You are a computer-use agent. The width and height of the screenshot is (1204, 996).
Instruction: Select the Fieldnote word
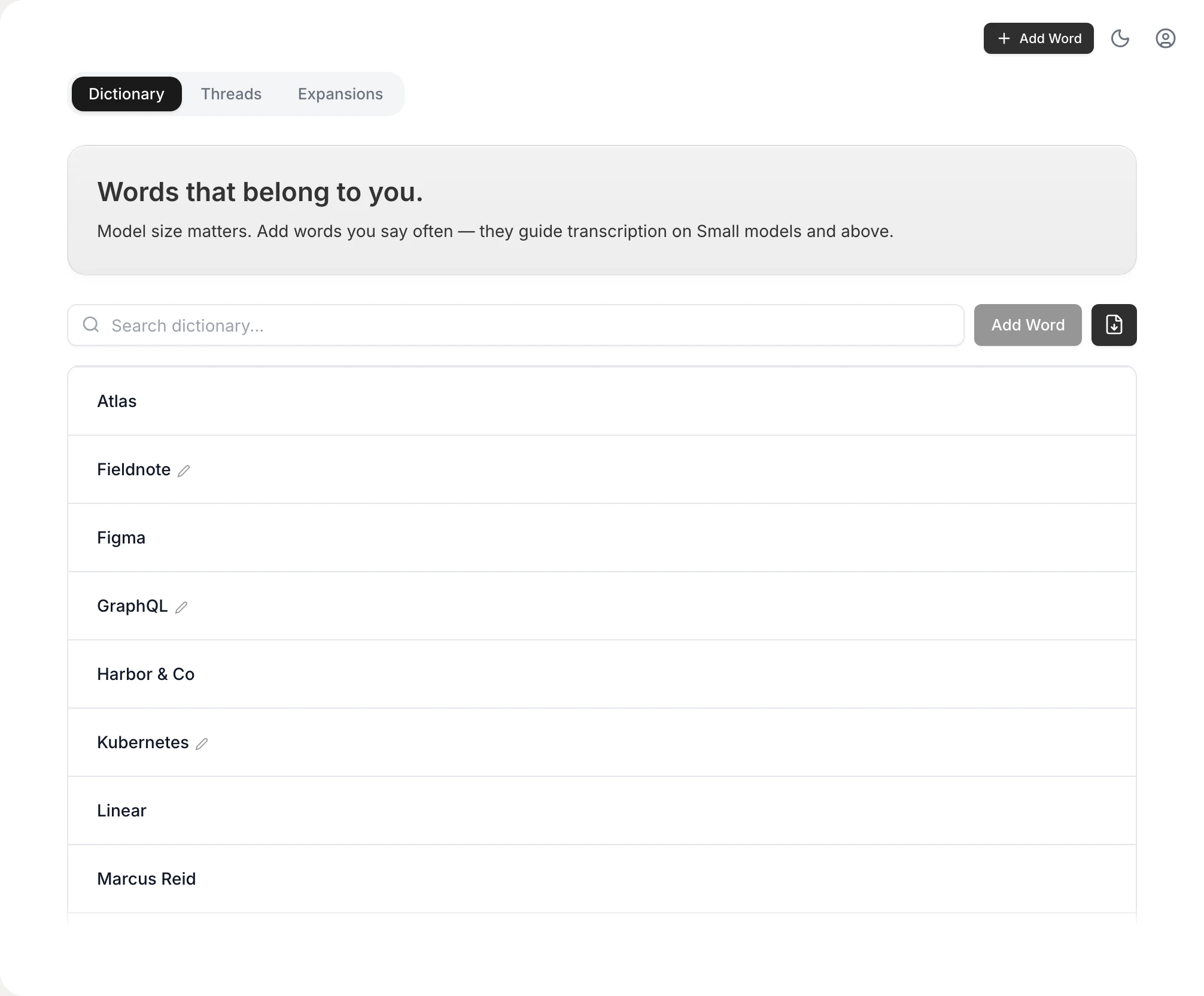point(133,469)
